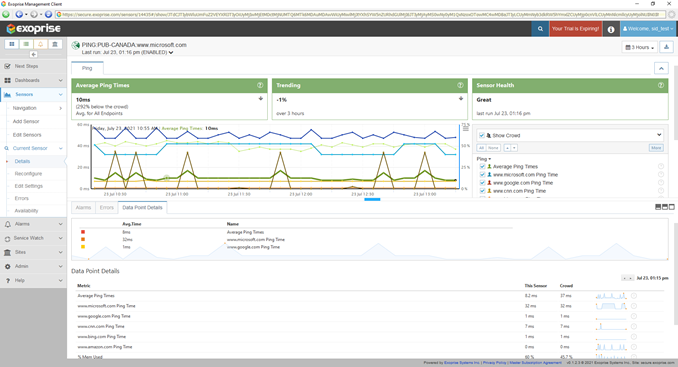This screenshot has height=367, width=678.
Task: Open the sites building quick icon
Action: coord(55,44)
